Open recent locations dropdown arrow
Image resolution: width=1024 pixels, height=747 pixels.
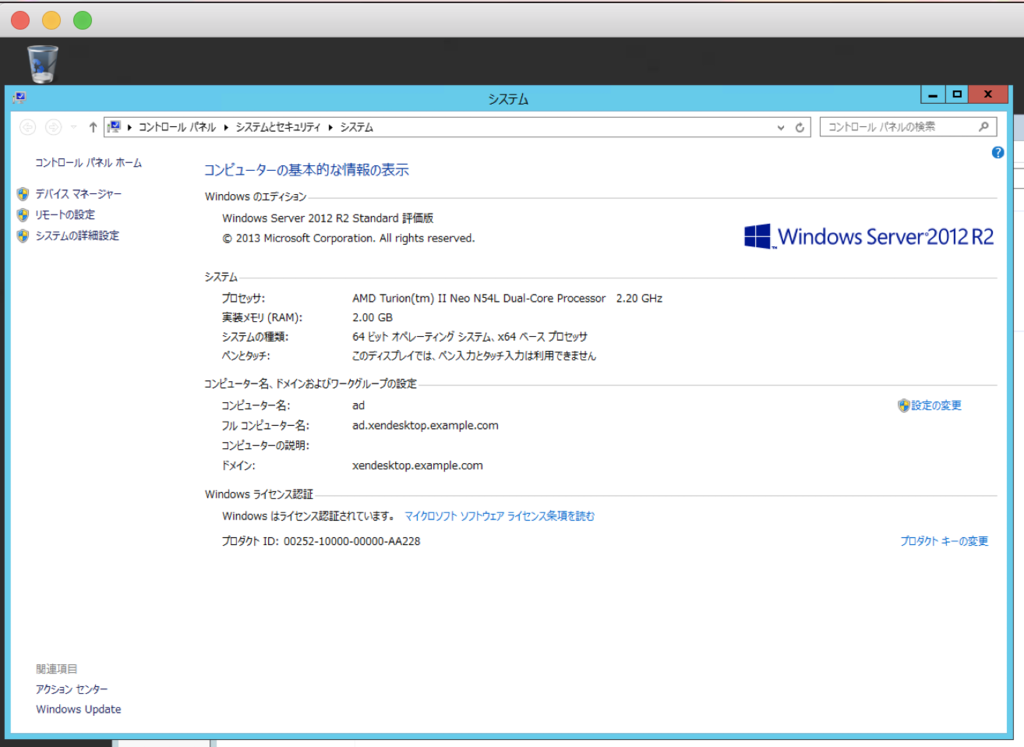[x=74, y=127]
